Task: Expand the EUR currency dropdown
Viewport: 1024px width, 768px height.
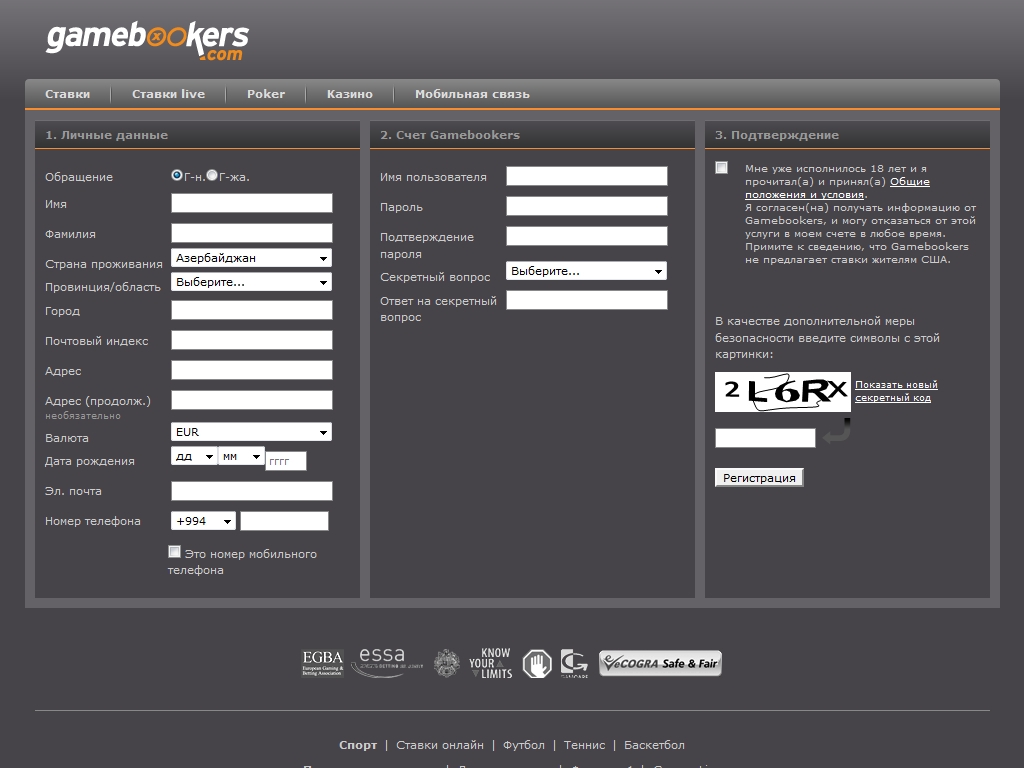Action: [251, 432]
